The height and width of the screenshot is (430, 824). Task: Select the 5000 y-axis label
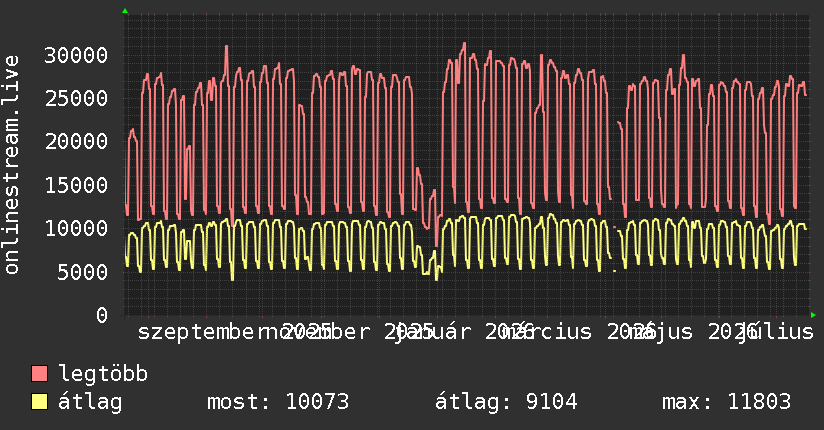coord(83,272)
